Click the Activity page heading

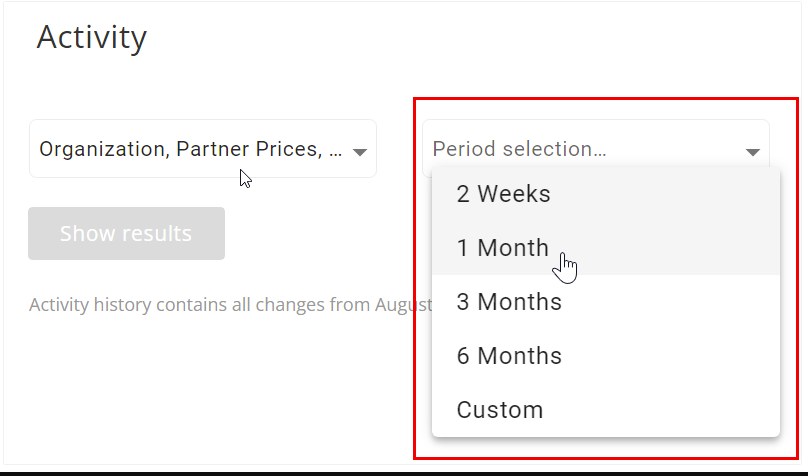click(x=92, y=37)
